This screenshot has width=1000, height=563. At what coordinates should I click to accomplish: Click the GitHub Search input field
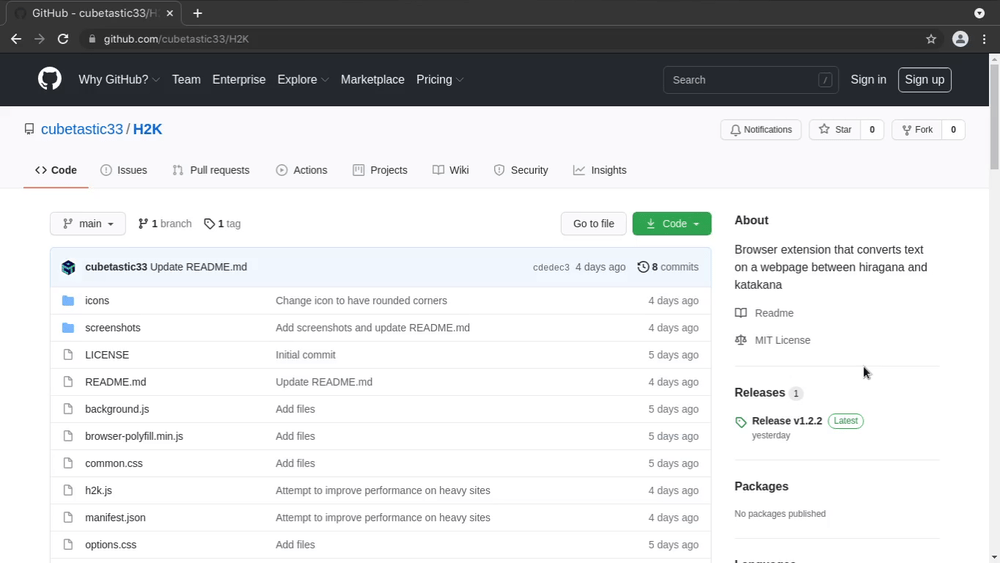751,80
